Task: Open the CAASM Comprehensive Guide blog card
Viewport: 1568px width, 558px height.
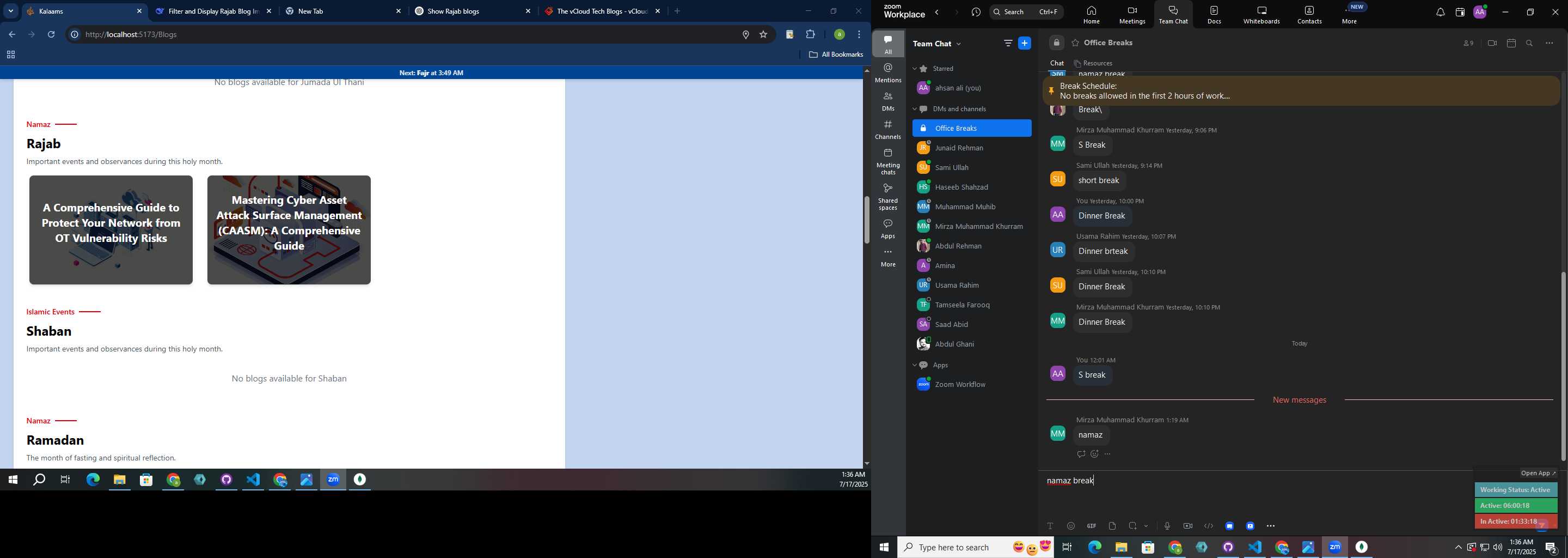Action: 289,229
